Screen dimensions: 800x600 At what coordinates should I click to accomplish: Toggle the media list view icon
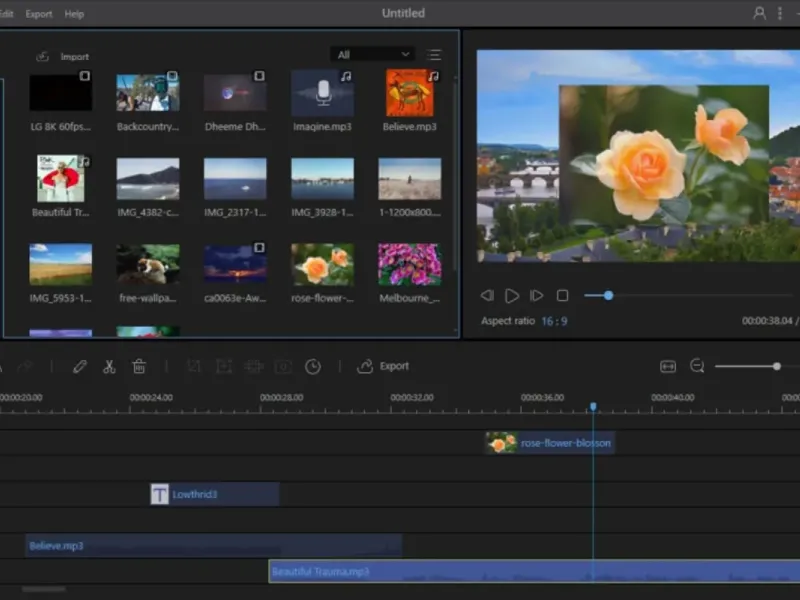(434, 55)
